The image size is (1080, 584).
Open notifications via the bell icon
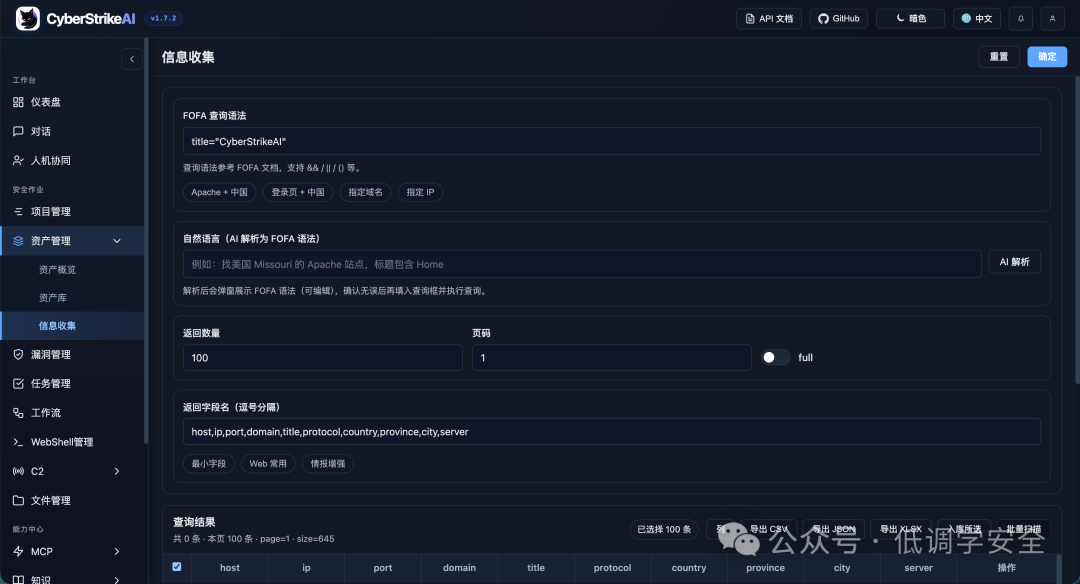coord(1021,19)
